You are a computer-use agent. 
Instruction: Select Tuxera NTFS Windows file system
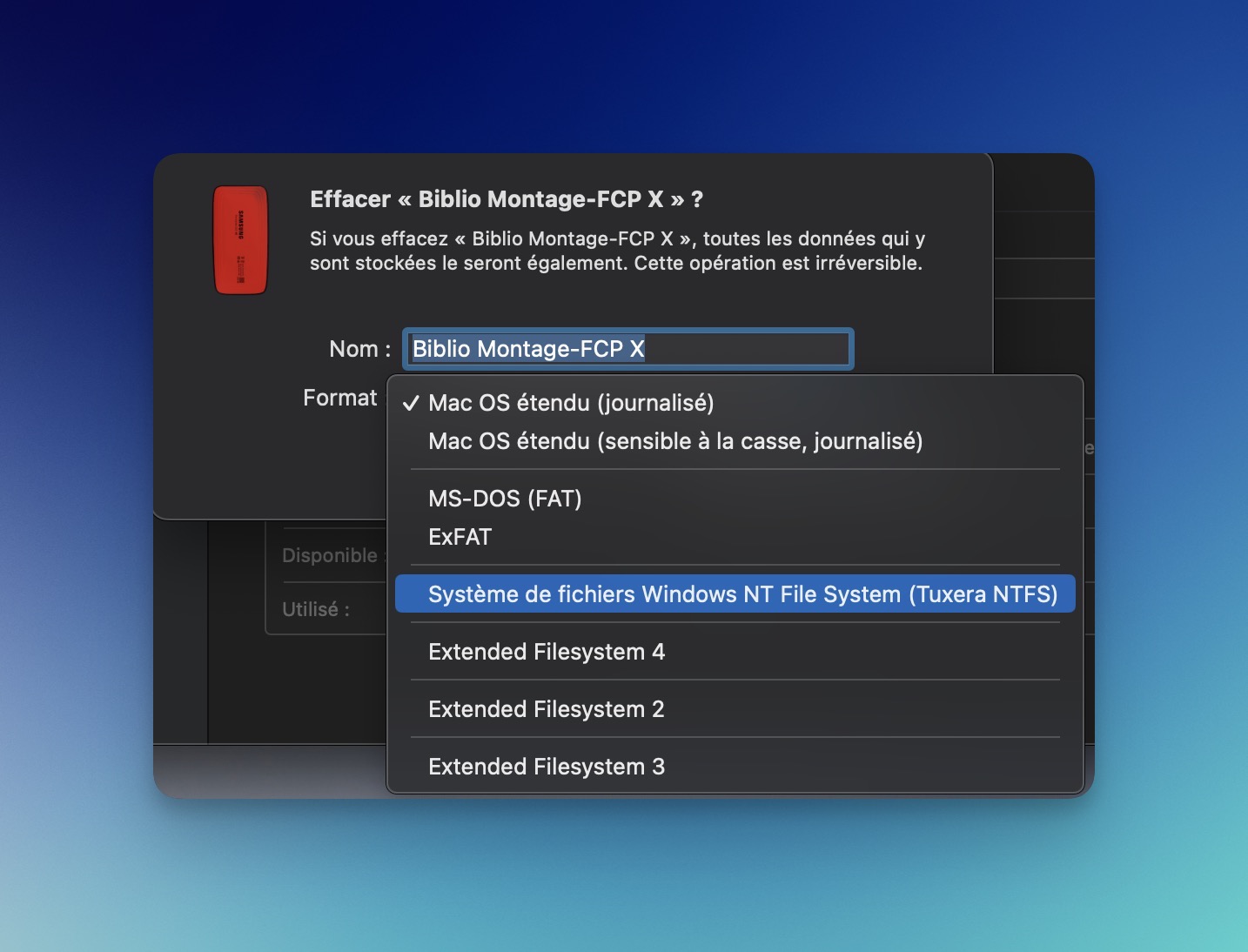point(735,594)
